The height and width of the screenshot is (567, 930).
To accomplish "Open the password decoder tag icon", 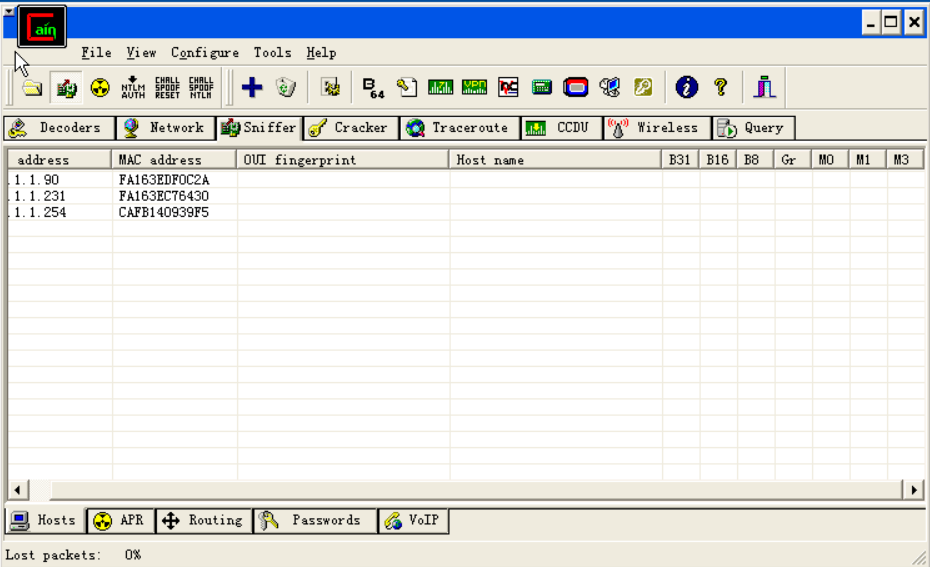I will point(407,88).
